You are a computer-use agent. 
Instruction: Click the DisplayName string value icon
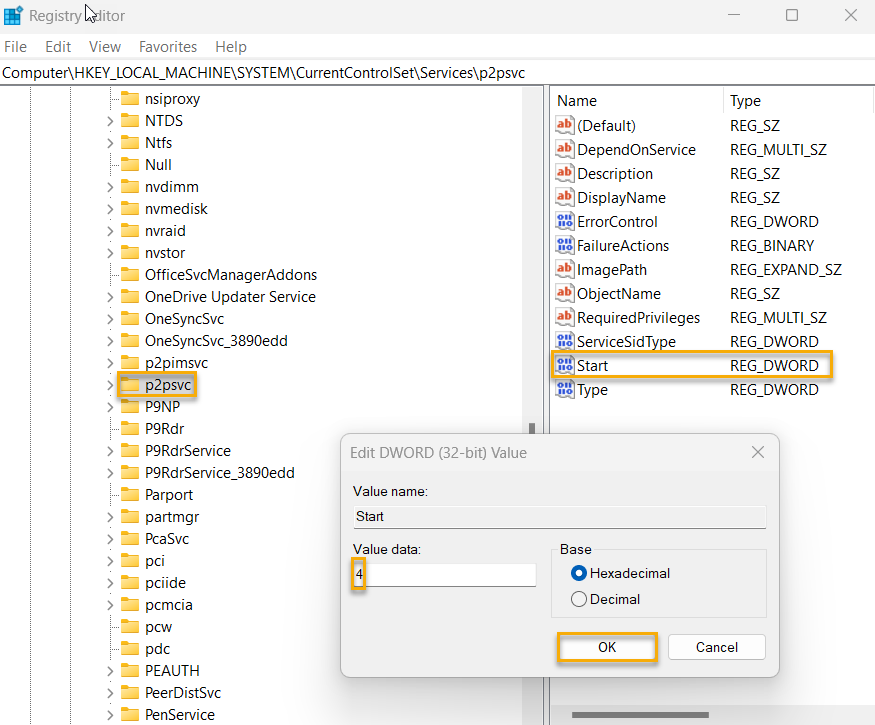tap(566, 197)
